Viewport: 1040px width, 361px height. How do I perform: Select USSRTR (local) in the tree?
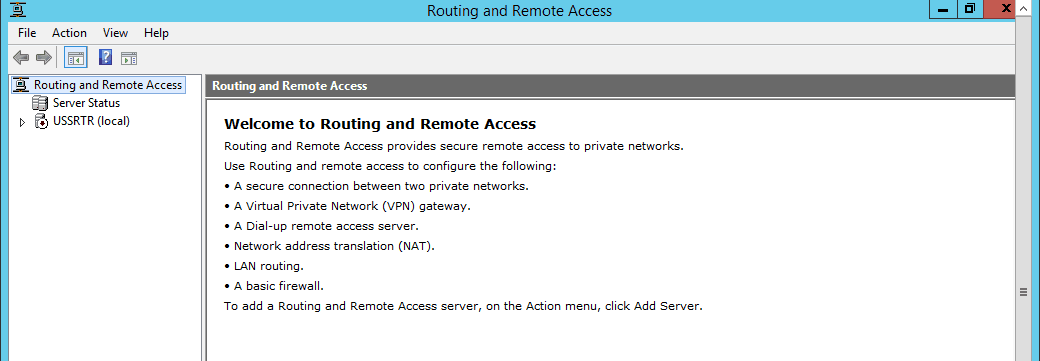point(92,121)
